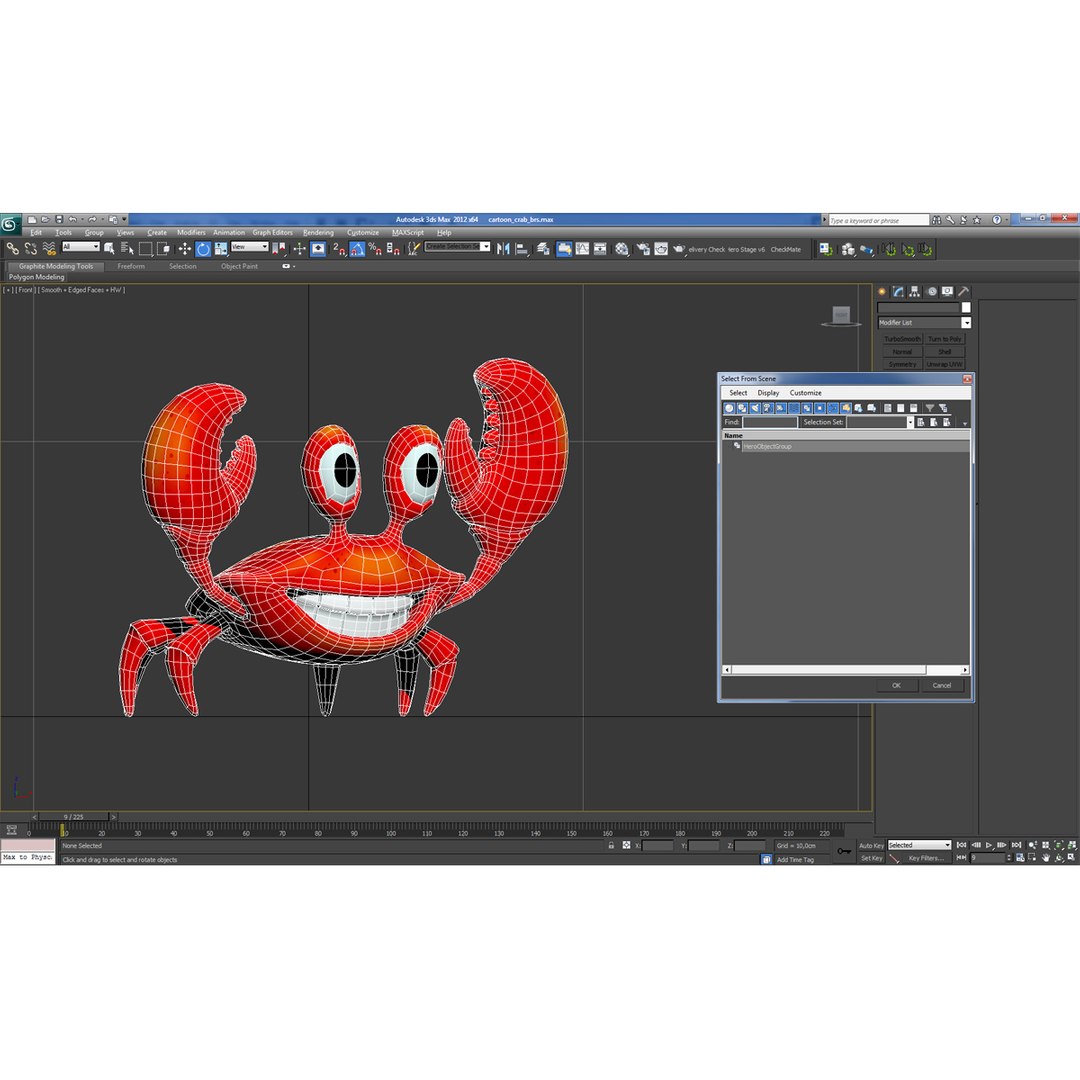This screenshot has width=1080, height=1080.
Task: Click the object color swatch in Modify panel
Action: 966,307
